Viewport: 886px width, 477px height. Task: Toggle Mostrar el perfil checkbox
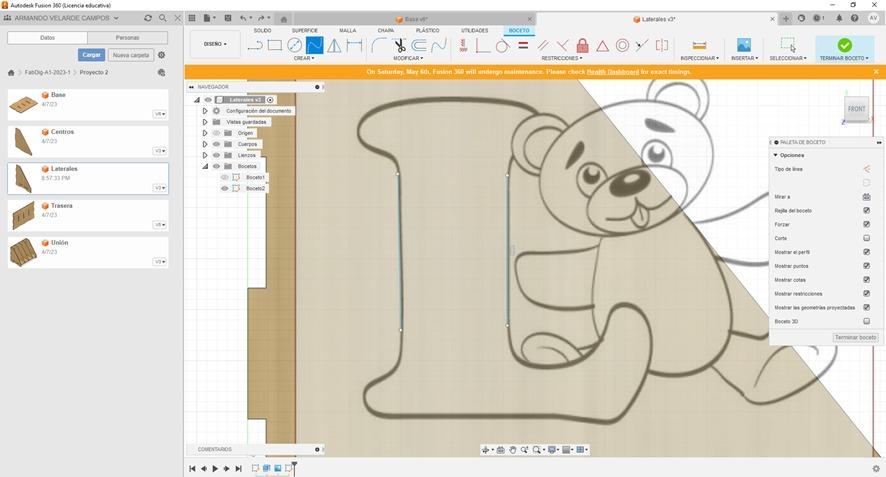click(866, 252)
